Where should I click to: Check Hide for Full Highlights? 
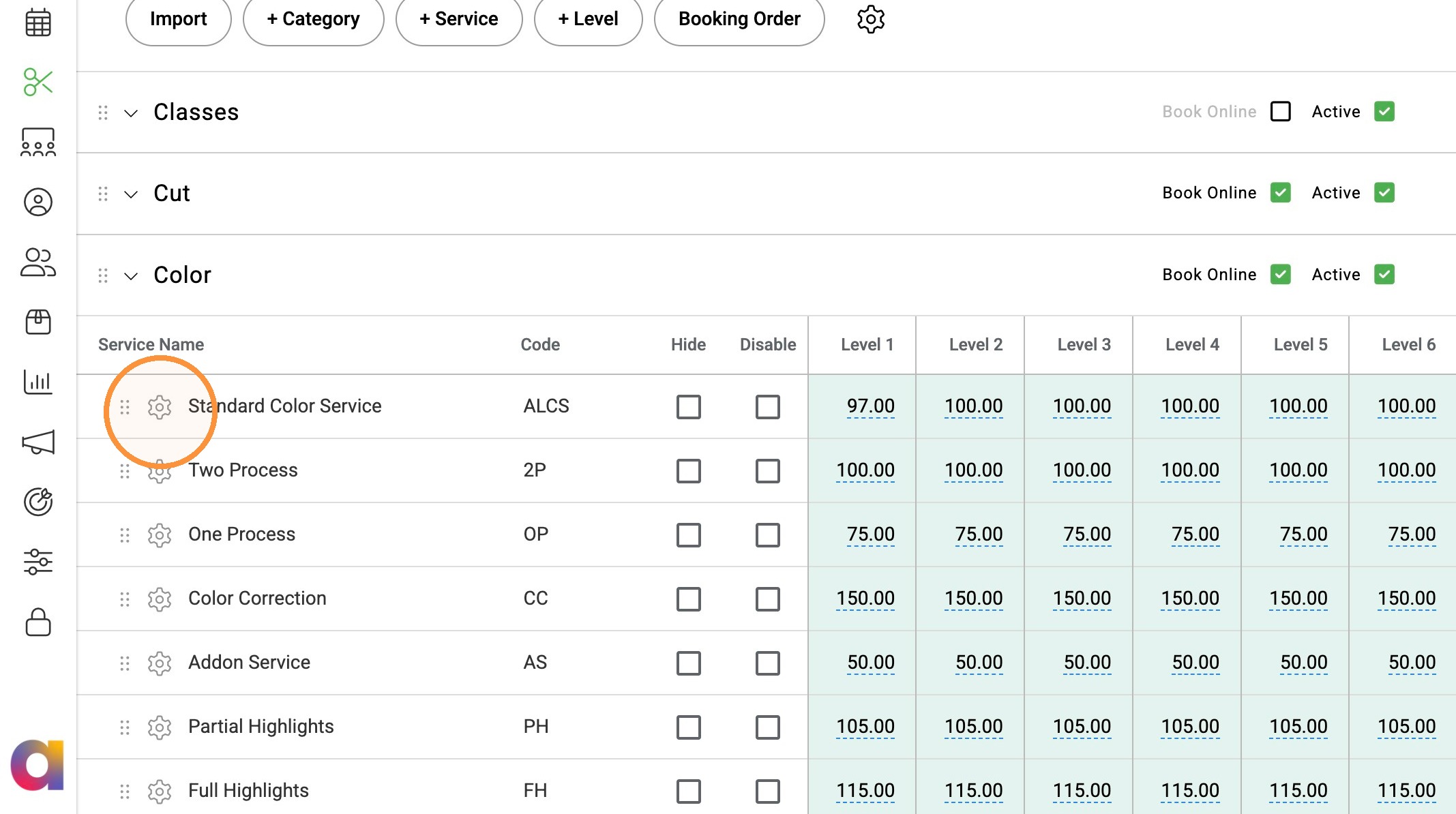click(689, 792)
